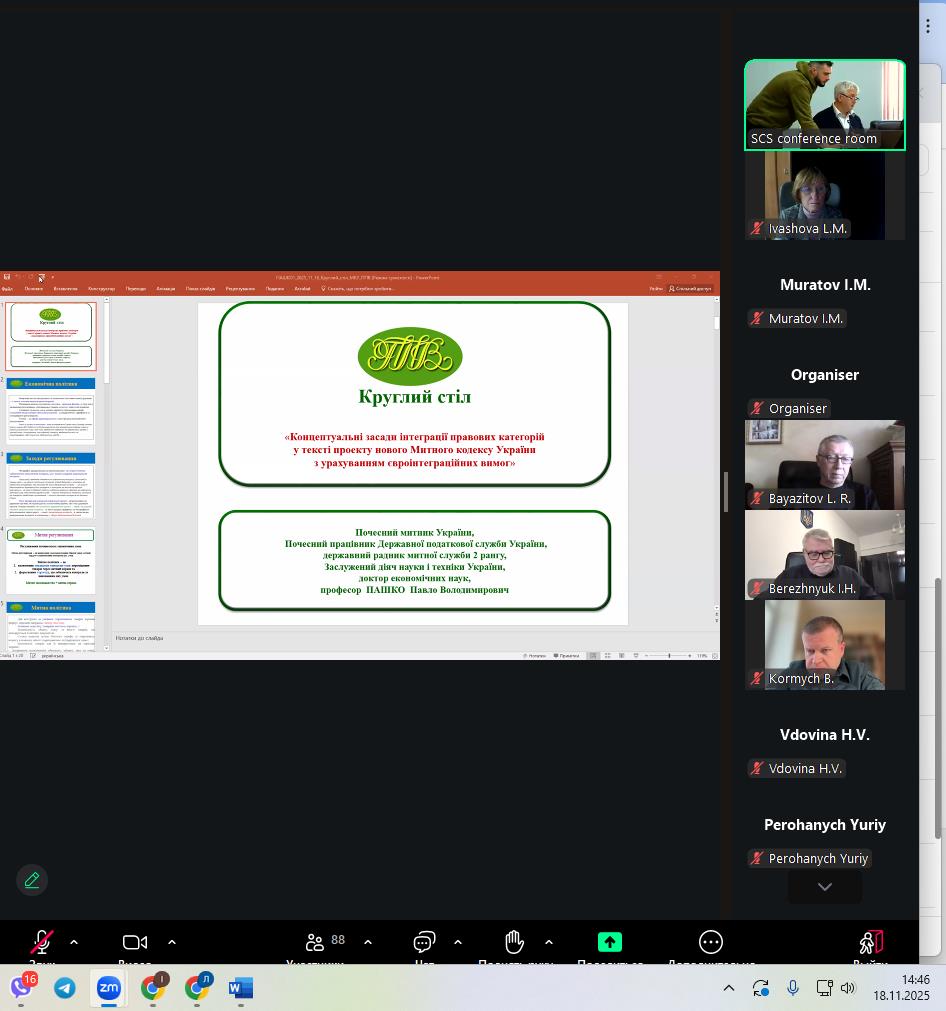Toggle the camera video on
This screenshot has width=946, height=1011.
click(x=134, y=942)
